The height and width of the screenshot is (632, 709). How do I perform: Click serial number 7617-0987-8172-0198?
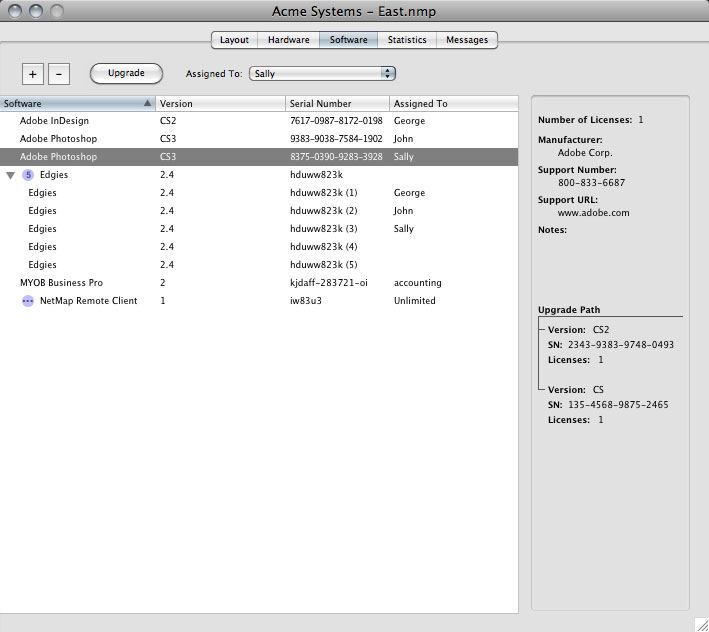coord(336,121)
